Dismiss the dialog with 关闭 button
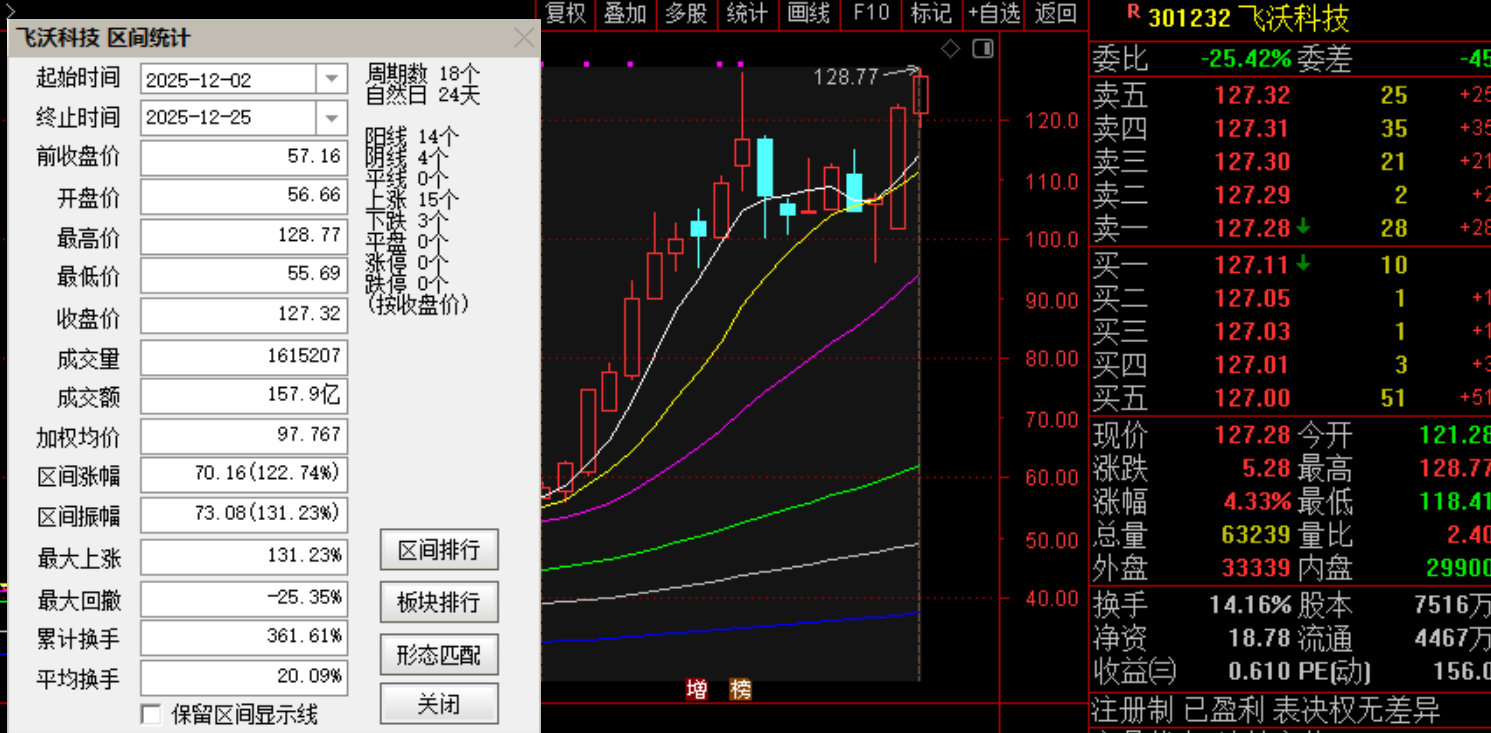 tap(439, 705)
